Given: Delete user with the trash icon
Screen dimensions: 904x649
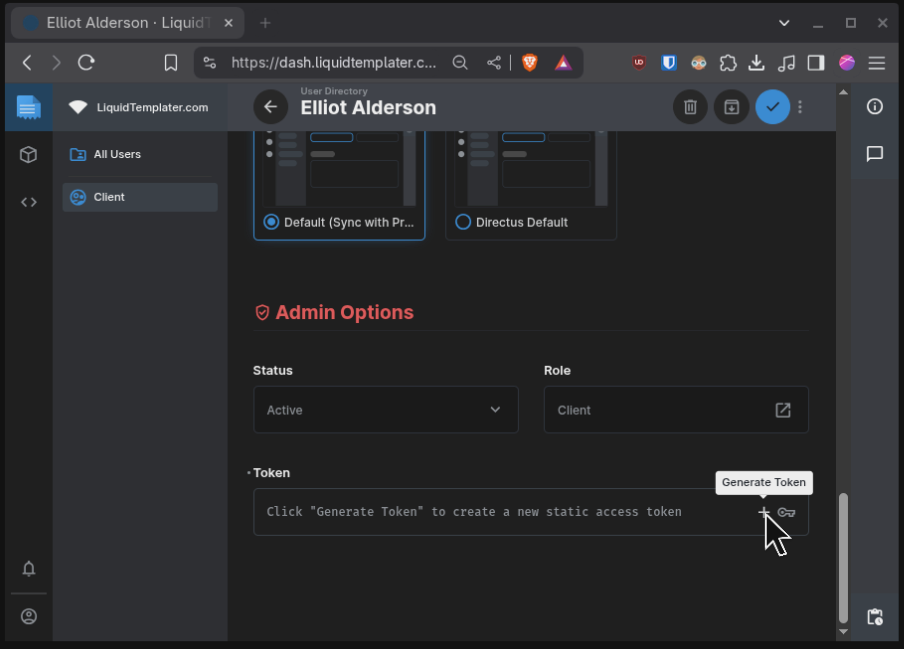Looking at the screenshot, I should click(x=690, y=107).
